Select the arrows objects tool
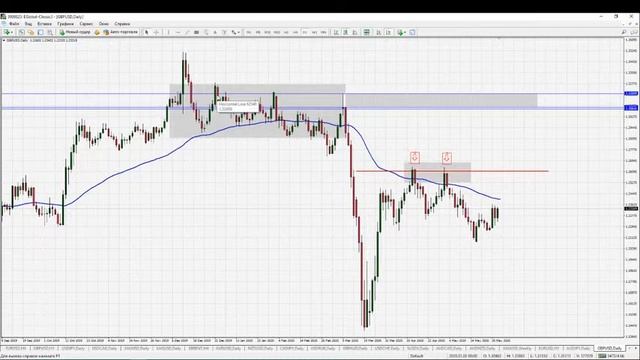 point(234,32)
